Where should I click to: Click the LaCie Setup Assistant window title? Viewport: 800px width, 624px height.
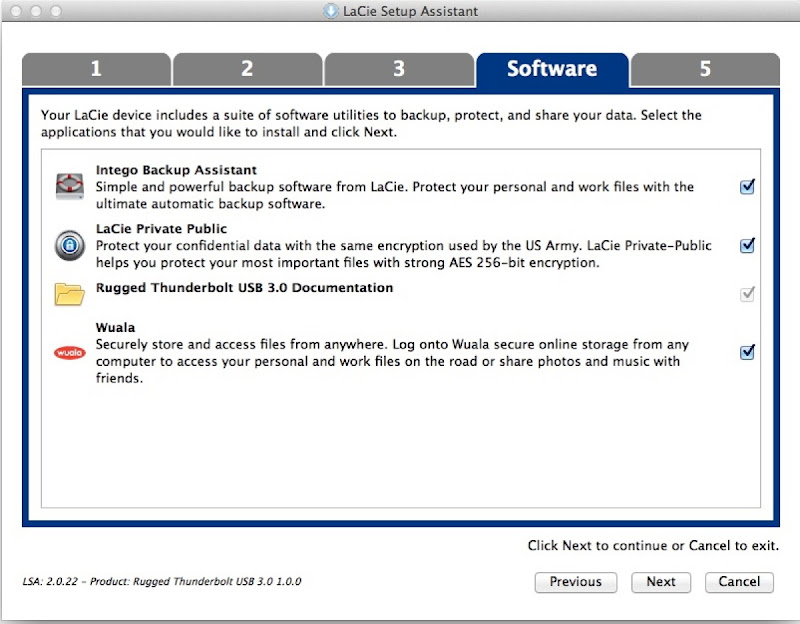tap(410, 11)
